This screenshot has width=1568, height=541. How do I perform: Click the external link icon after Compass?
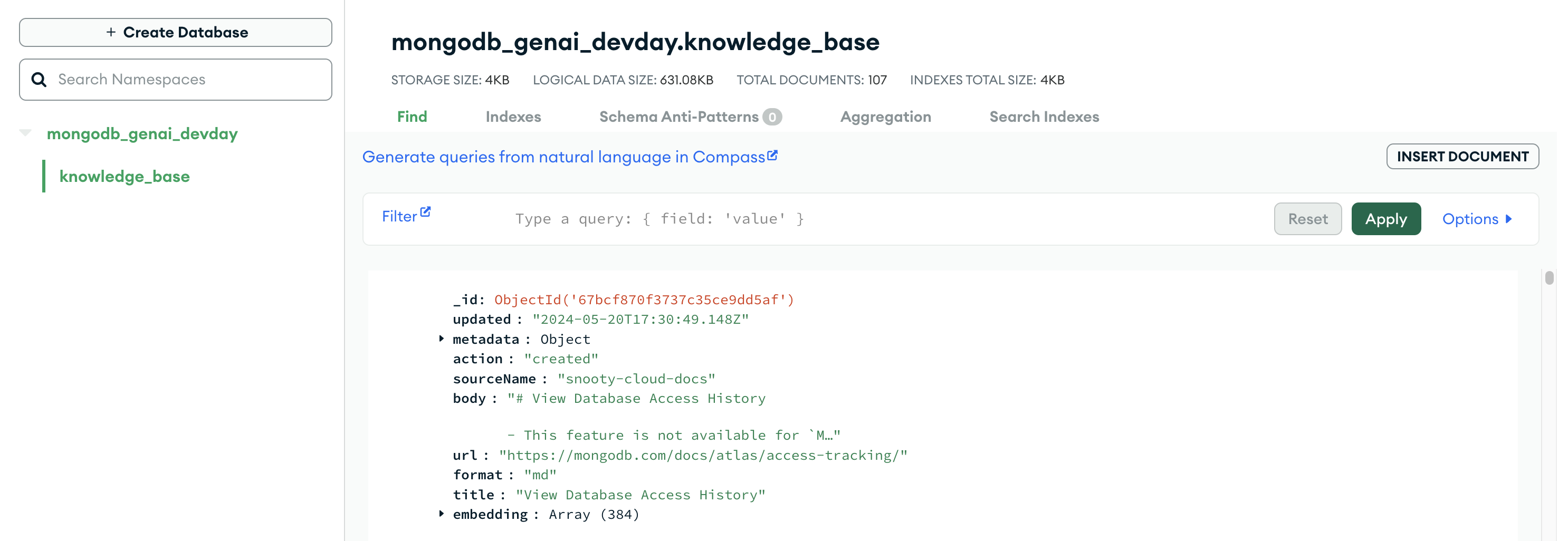click(x=772, y=155)
